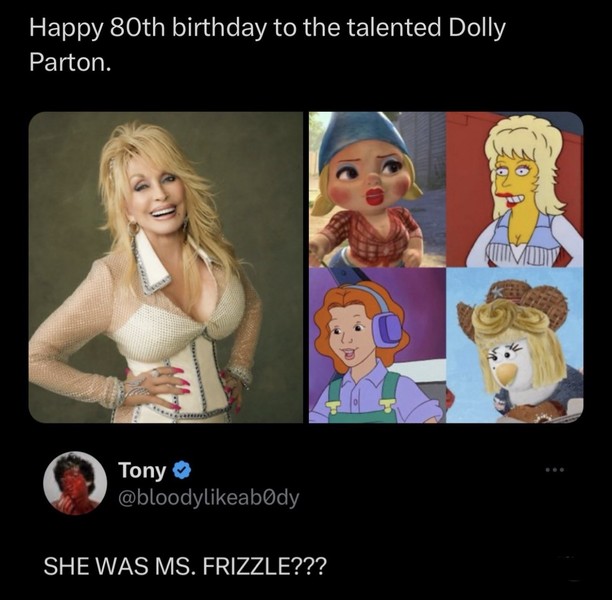Click the words SHE WAS MS.

[118, 566]
